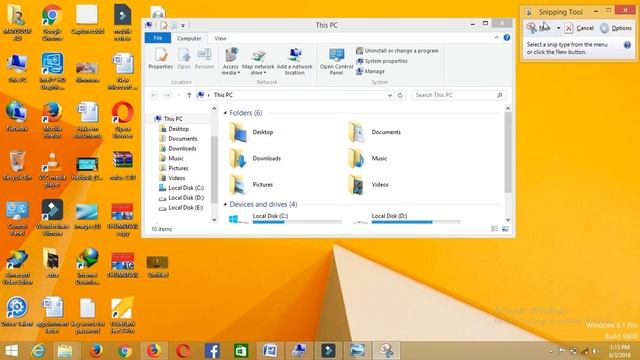This screenshot has width=640, height=360.
Task: Select the Pictures folder in main pane
Action: click(x=251, y=184)
